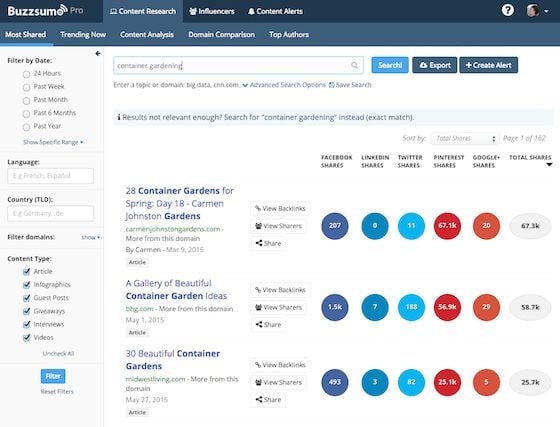The image size is (560, 427).
Task: Switch to the Top Authors tab
Action: 289,35
